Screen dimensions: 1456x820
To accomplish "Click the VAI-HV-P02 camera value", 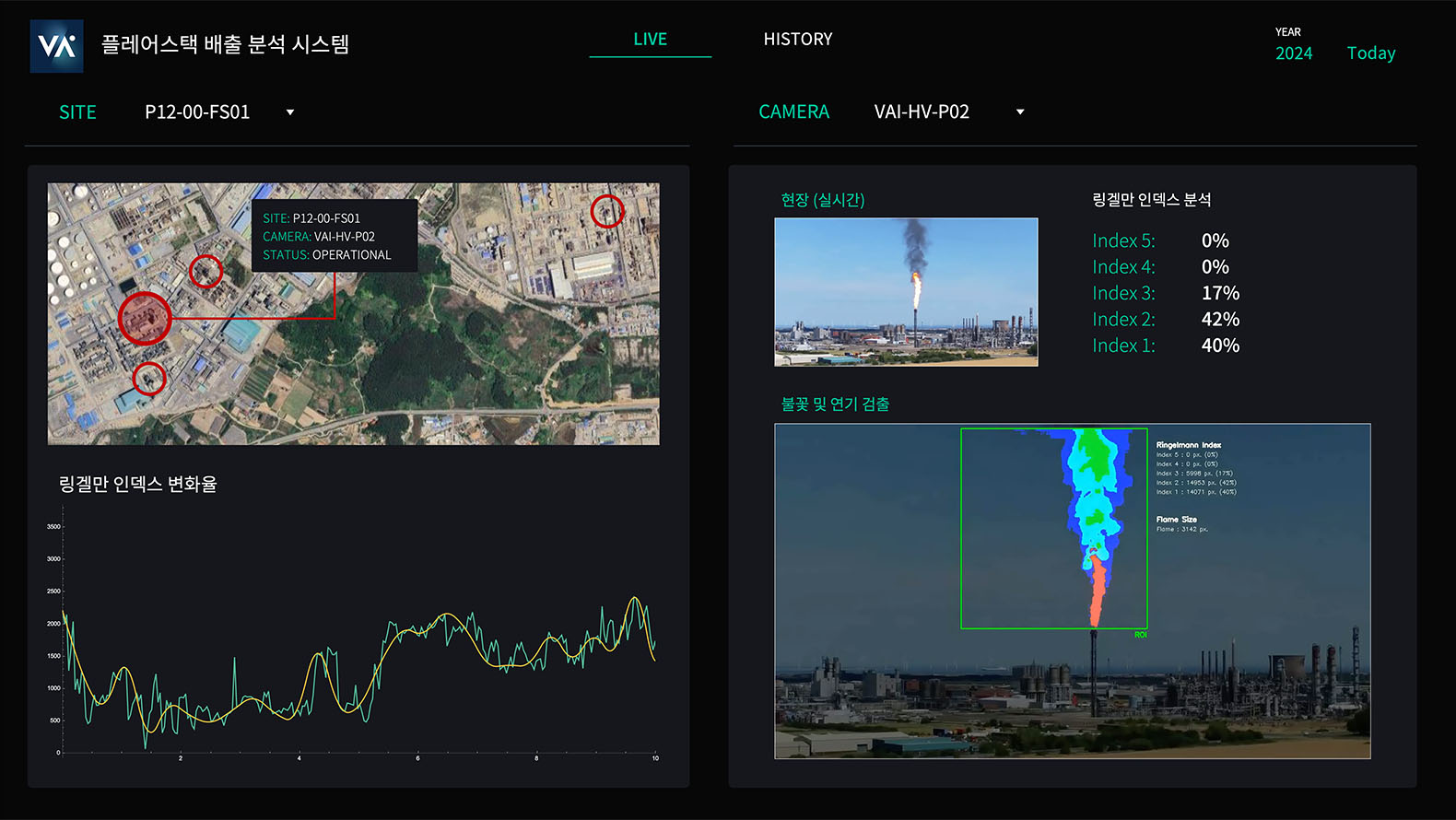I will [922, 112].
